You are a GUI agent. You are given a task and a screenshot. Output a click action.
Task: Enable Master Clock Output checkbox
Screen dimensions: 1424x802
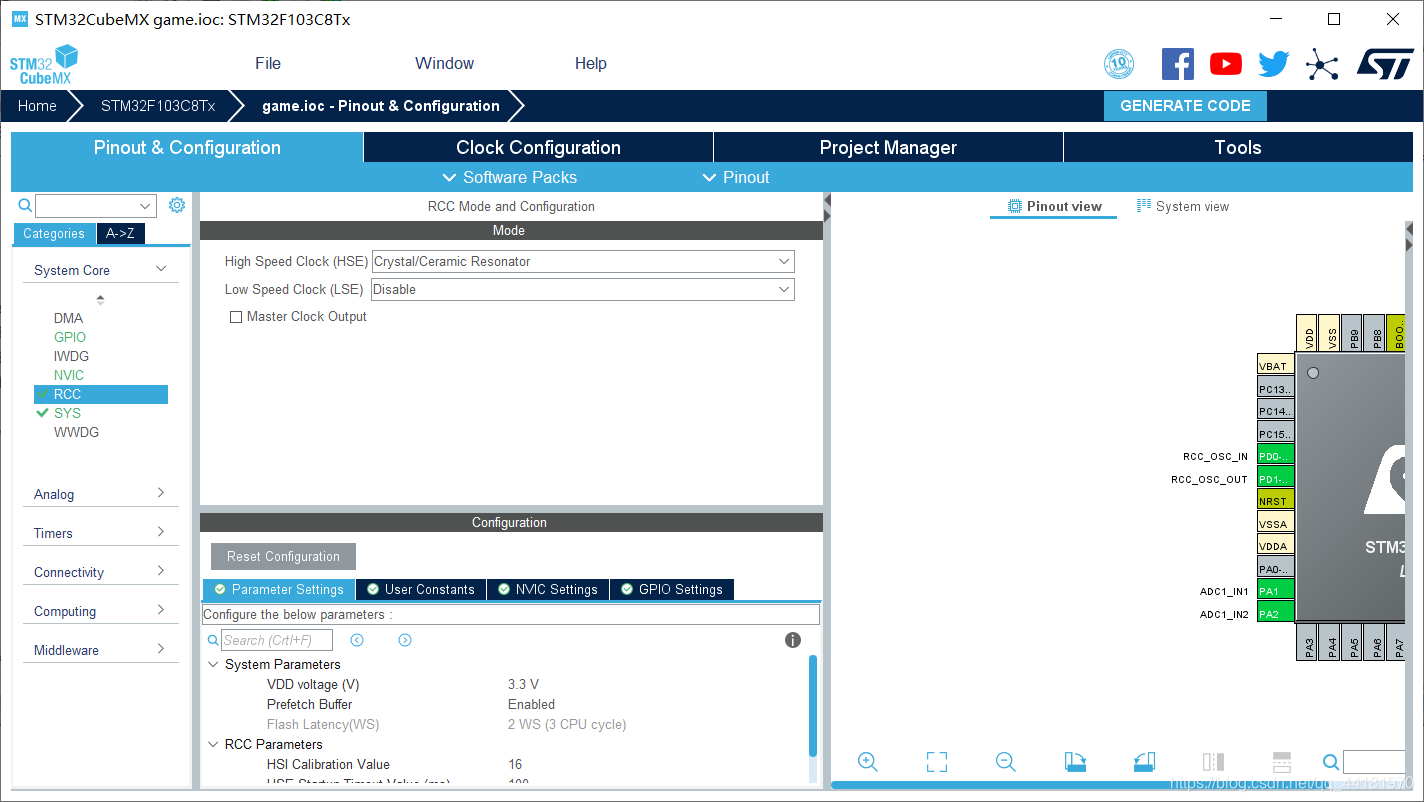pos(236,317)
